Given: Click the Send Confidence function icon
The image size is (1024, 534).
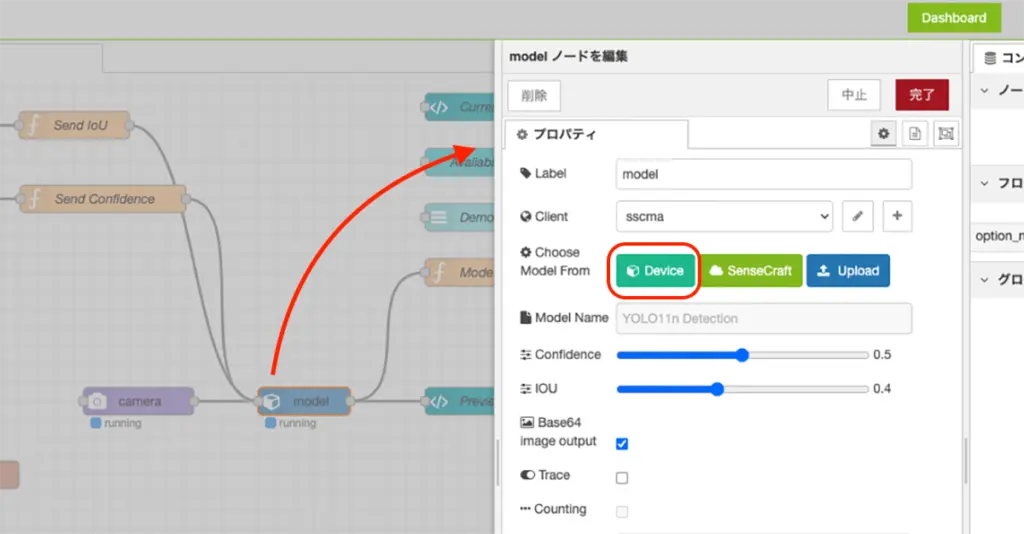Looking at the screenshot, I should click(x=33, y=199).
